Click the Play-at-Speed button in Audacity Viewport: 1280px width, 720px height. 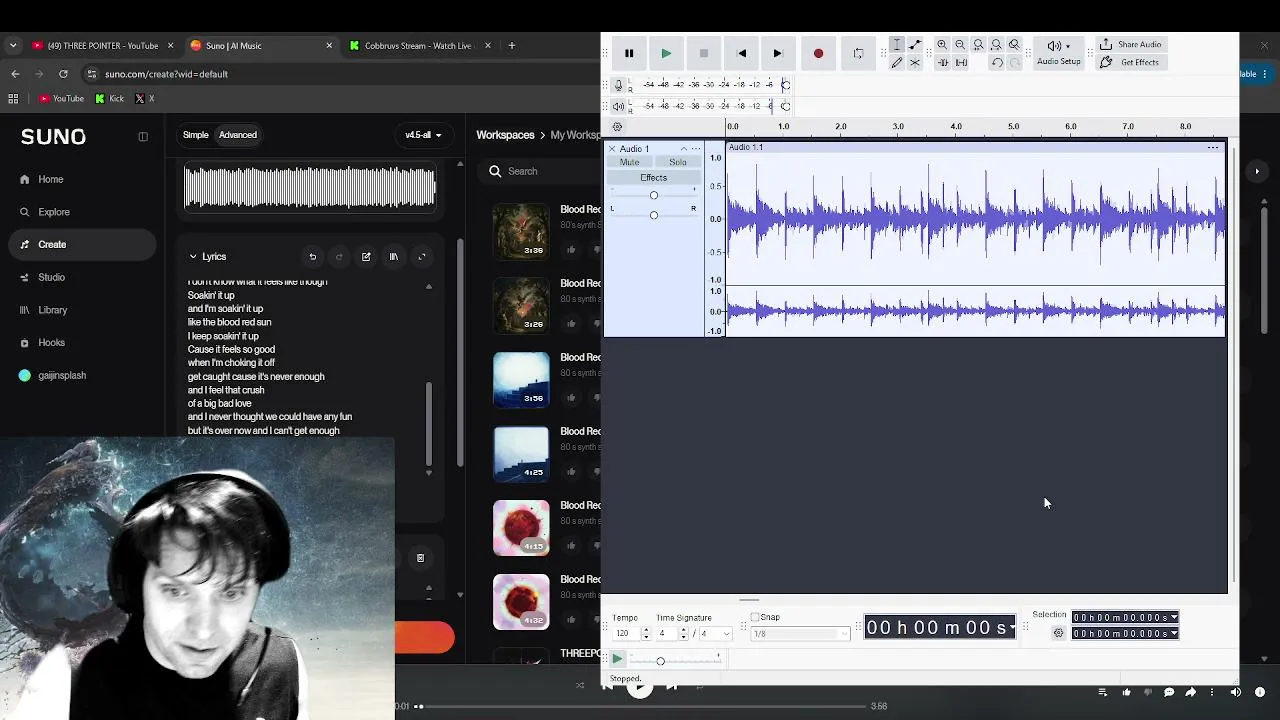tap(617, 659)
